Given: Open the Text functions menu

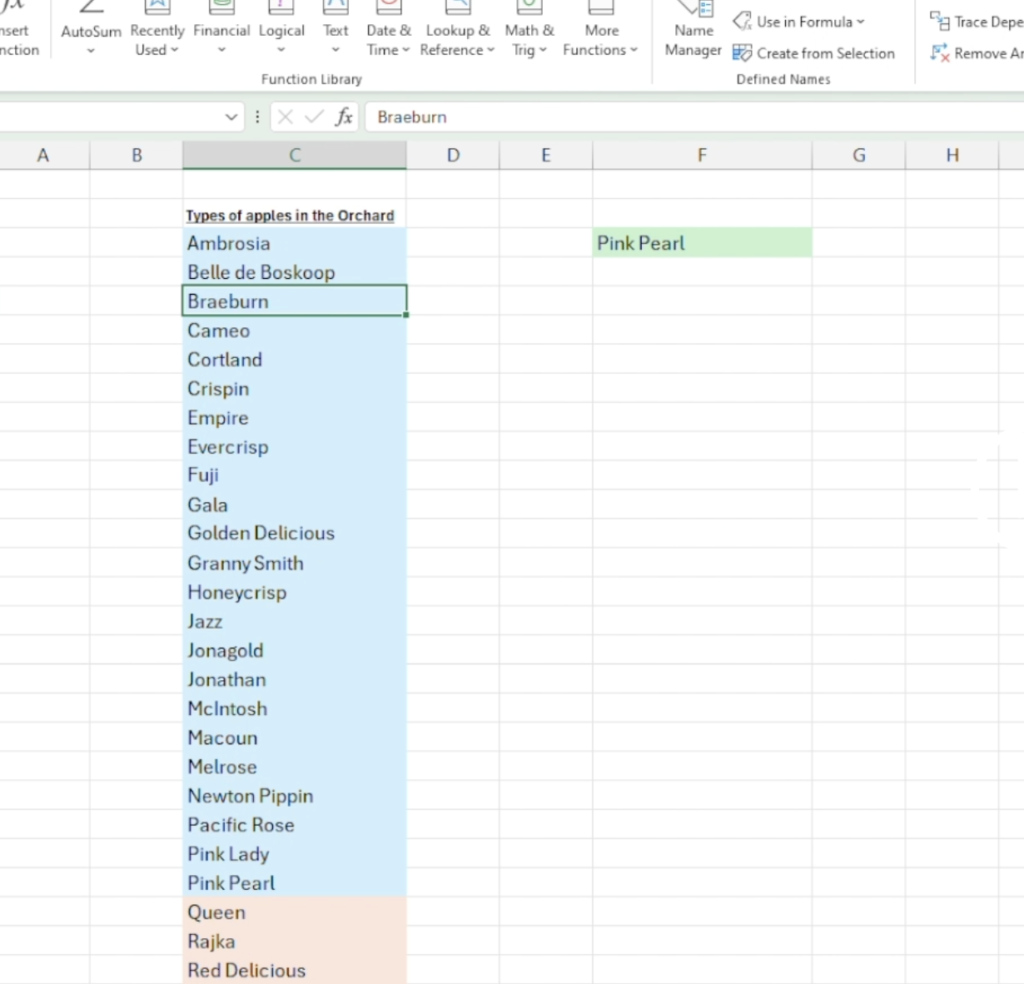Looking at the screenshot, I should (x=336, y=30).
